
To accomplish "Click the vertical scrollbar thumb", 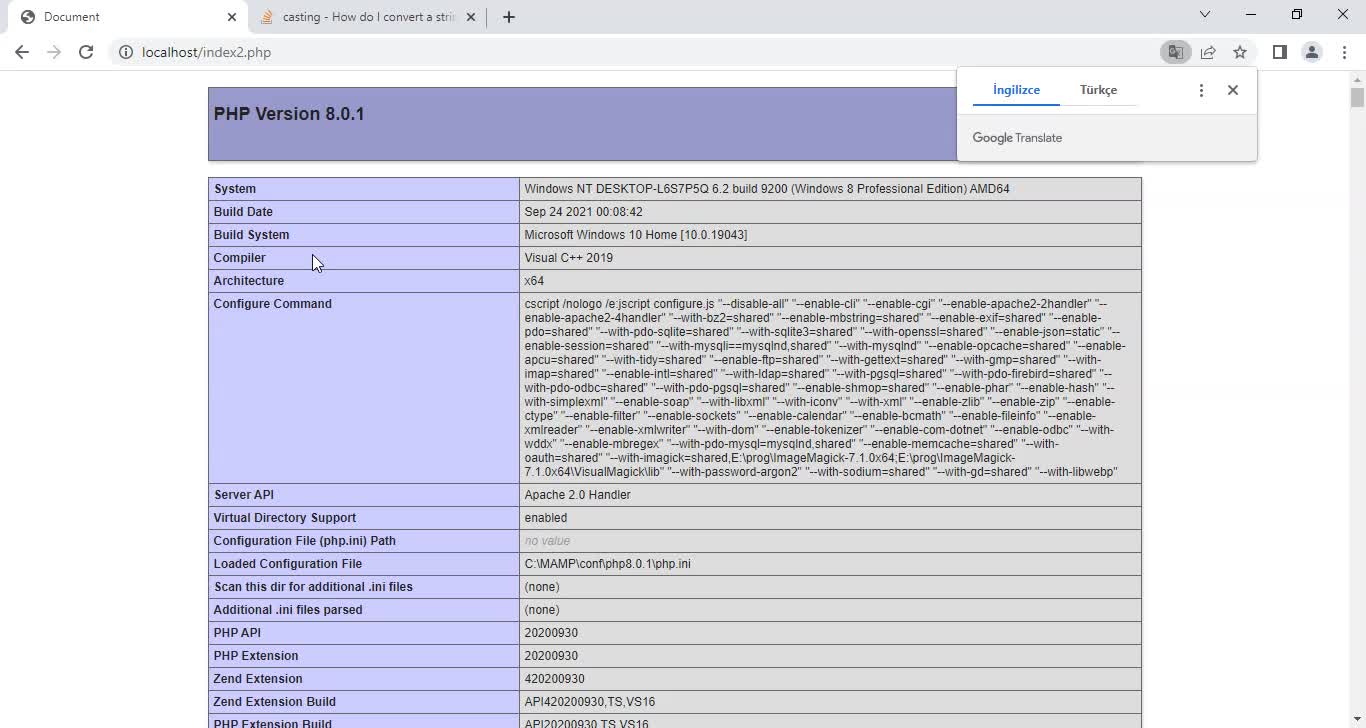I will (x=1357, y=97).
